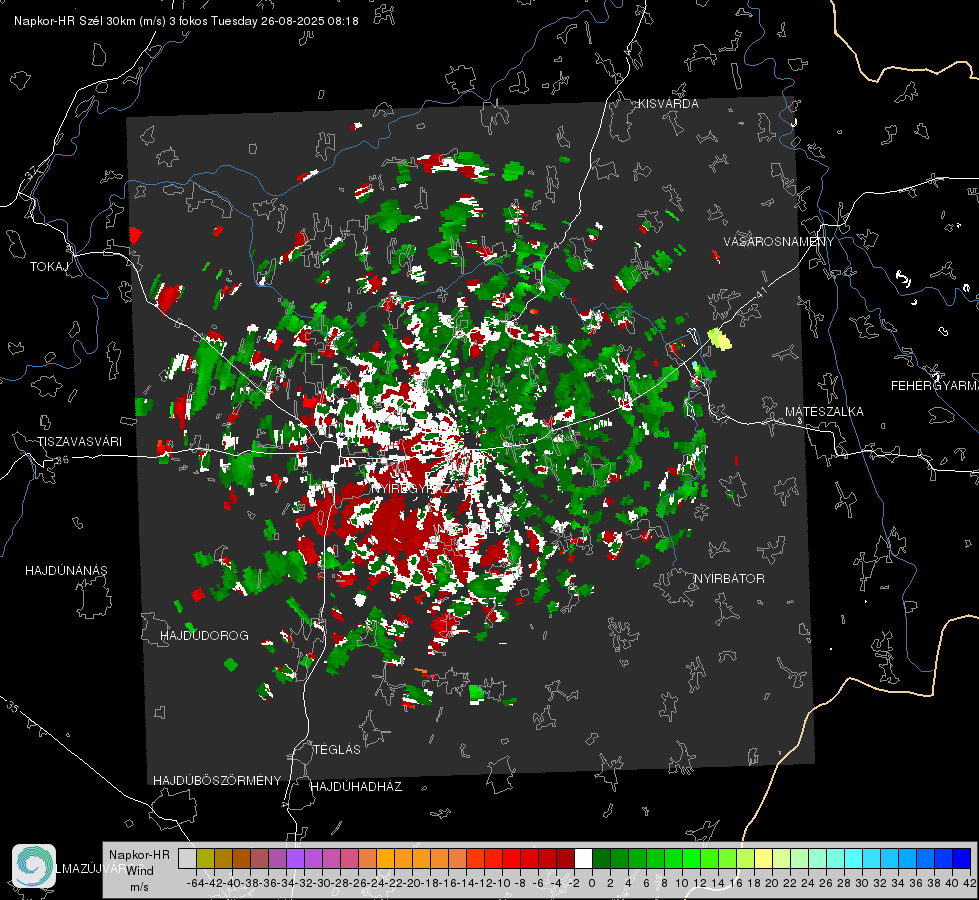This screenshot has height=900, width=979.
Task: Select the grey swatch at legend start
Action: coord(187,858)
